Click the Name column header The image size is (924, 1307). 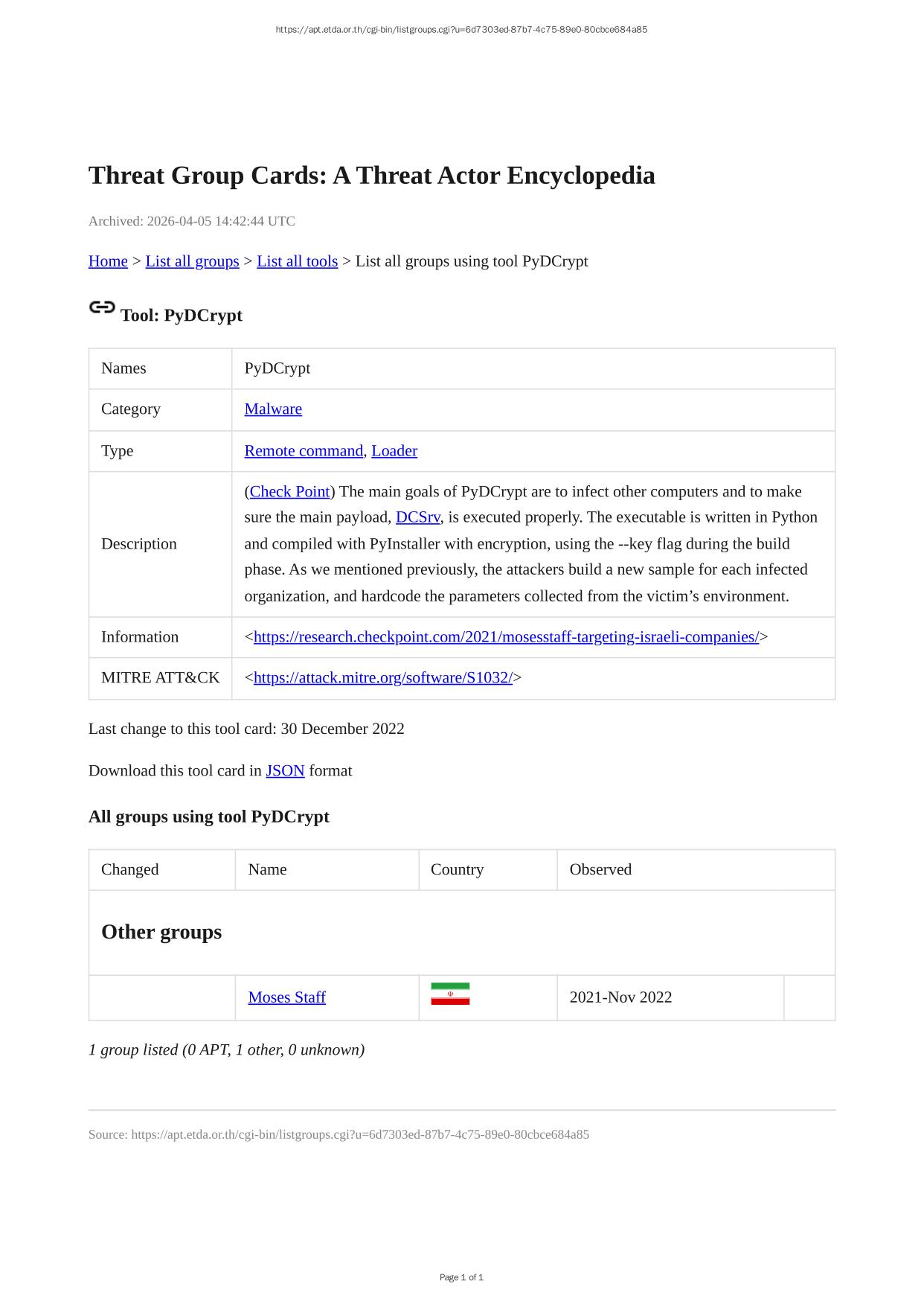pyautogui.click(x=267, y=870)
